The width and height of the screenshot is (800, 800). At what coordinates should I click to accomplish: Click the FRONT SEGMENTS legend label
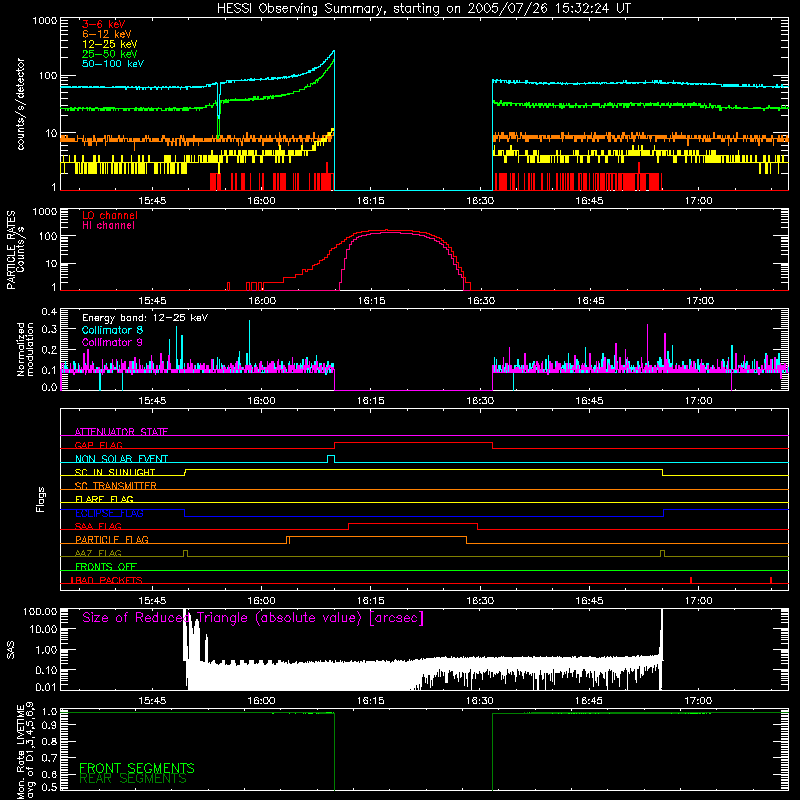[137, 768]
